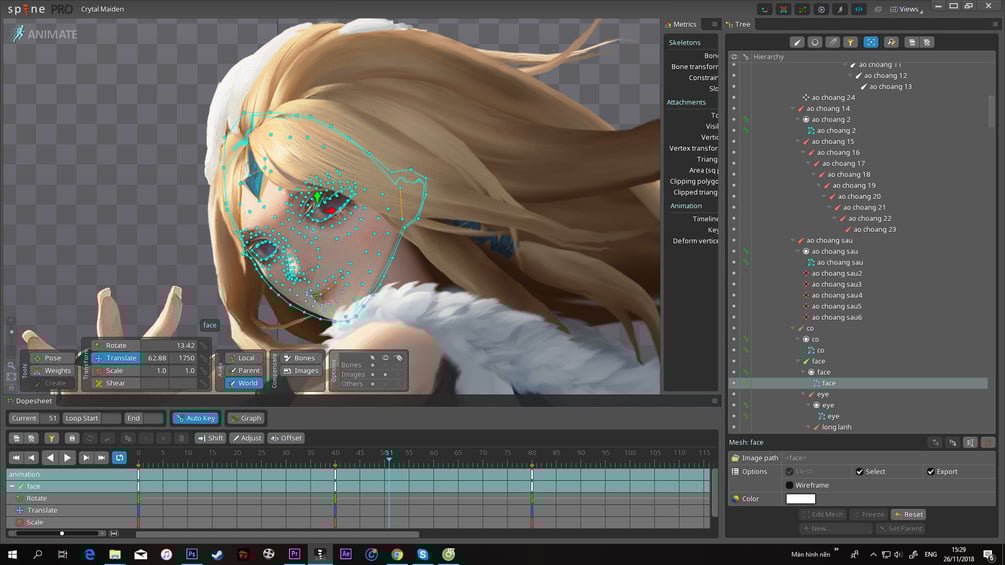
Task: Click the eye-shaped icon in top toolbar
Action: 859,9
